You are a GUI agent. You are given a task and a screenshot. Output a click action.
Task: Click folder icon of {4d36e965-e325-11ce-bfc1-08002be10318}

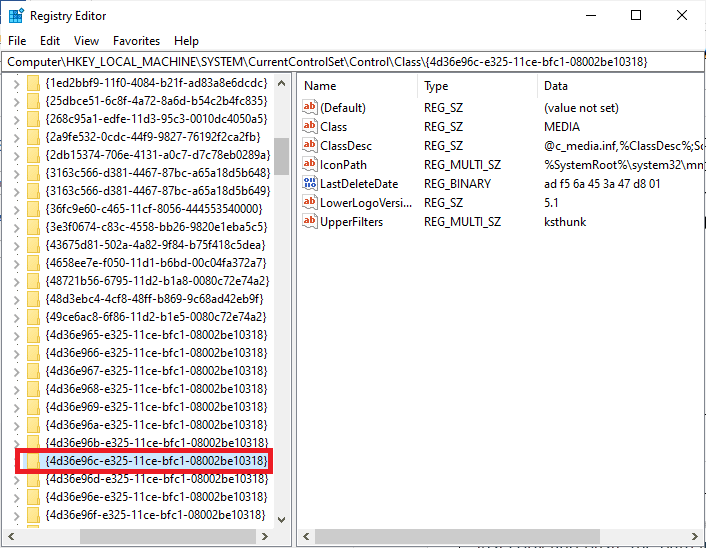(x=33, y=335)
